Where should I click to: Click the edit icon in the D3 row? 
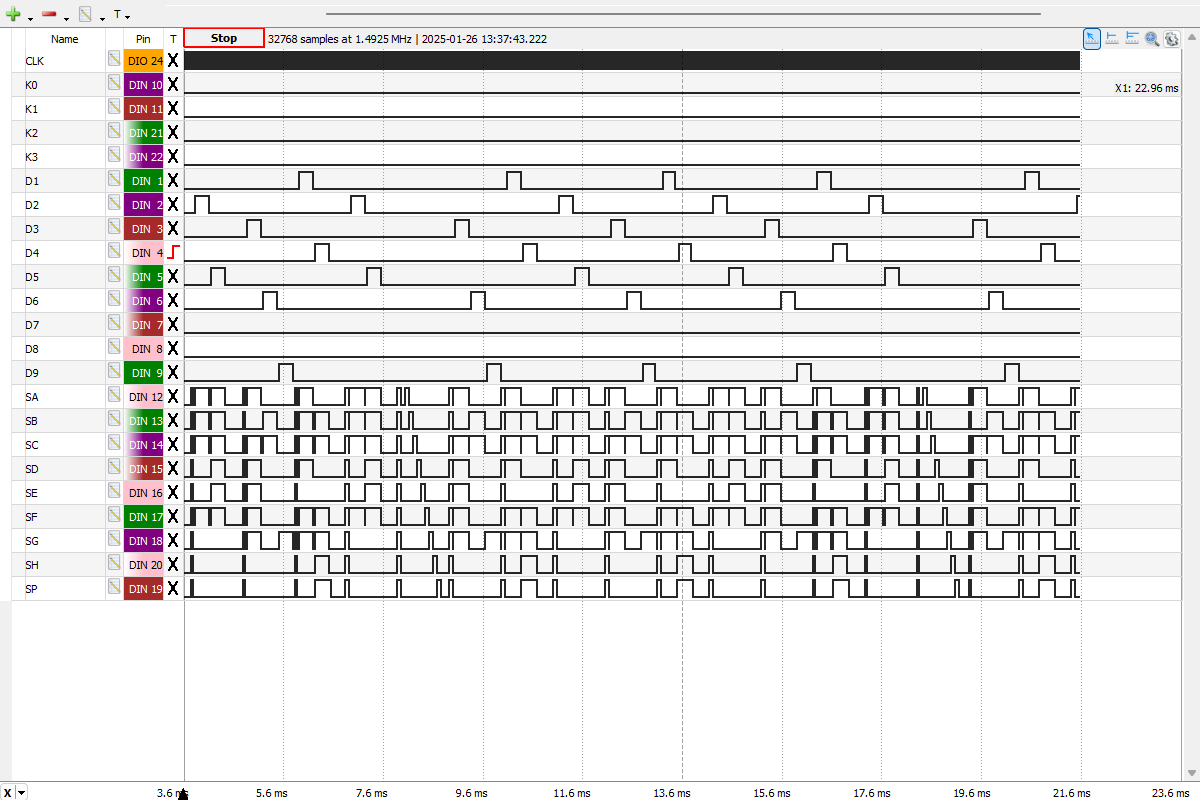[x=115, y=228]
